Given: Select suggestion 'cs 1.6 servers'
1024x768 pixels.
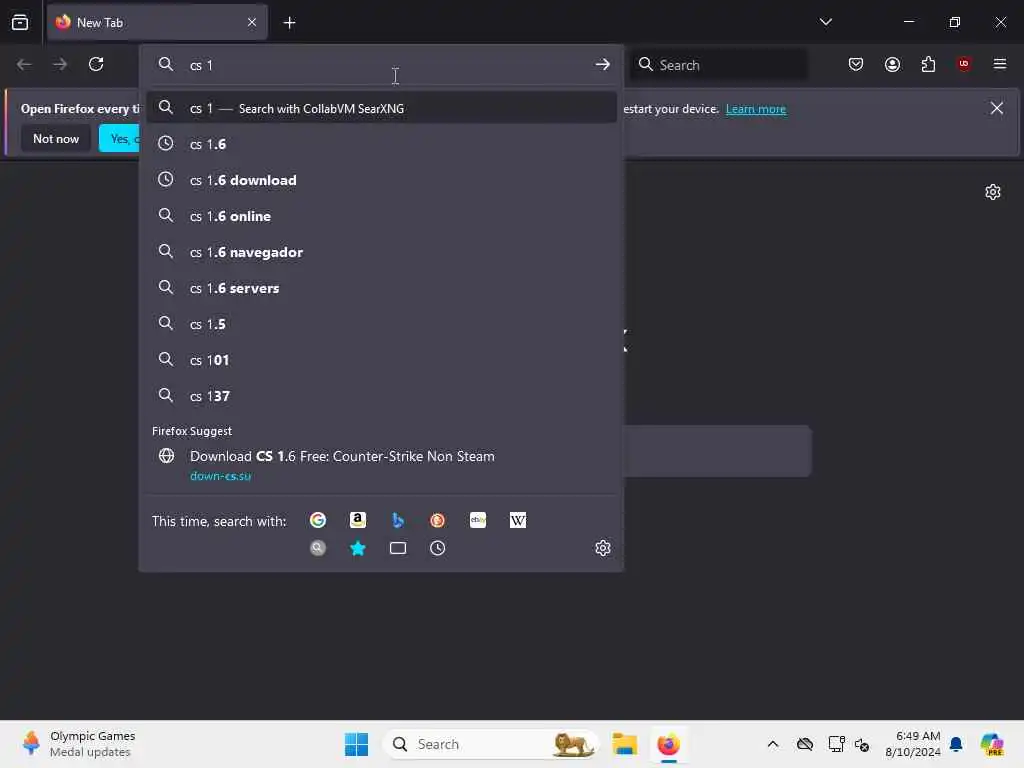Looking at the screenshot, I should [381, 288].
